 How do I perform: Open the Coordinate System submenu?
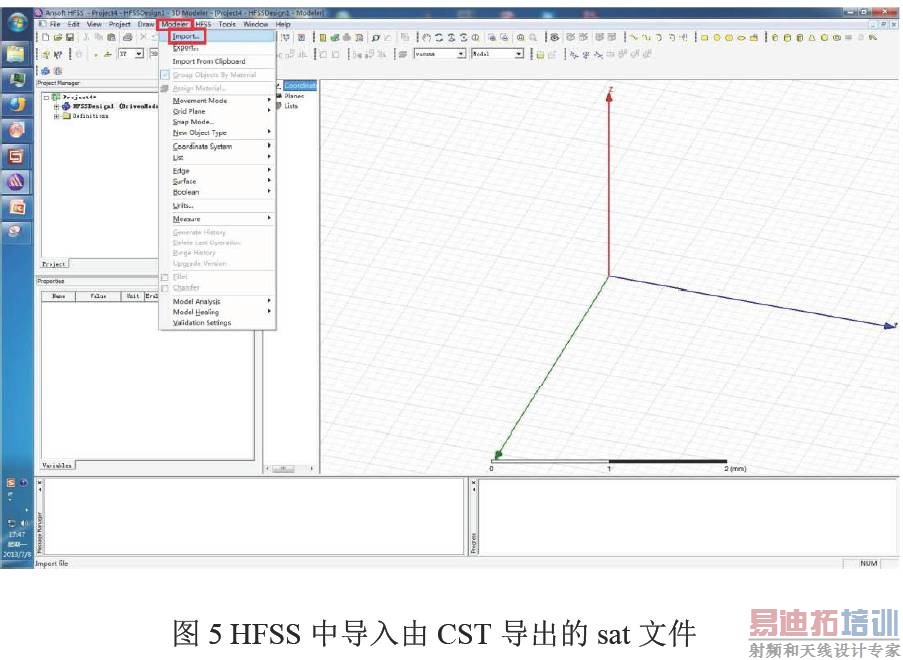pyautogui.click(x=218, y=146)
